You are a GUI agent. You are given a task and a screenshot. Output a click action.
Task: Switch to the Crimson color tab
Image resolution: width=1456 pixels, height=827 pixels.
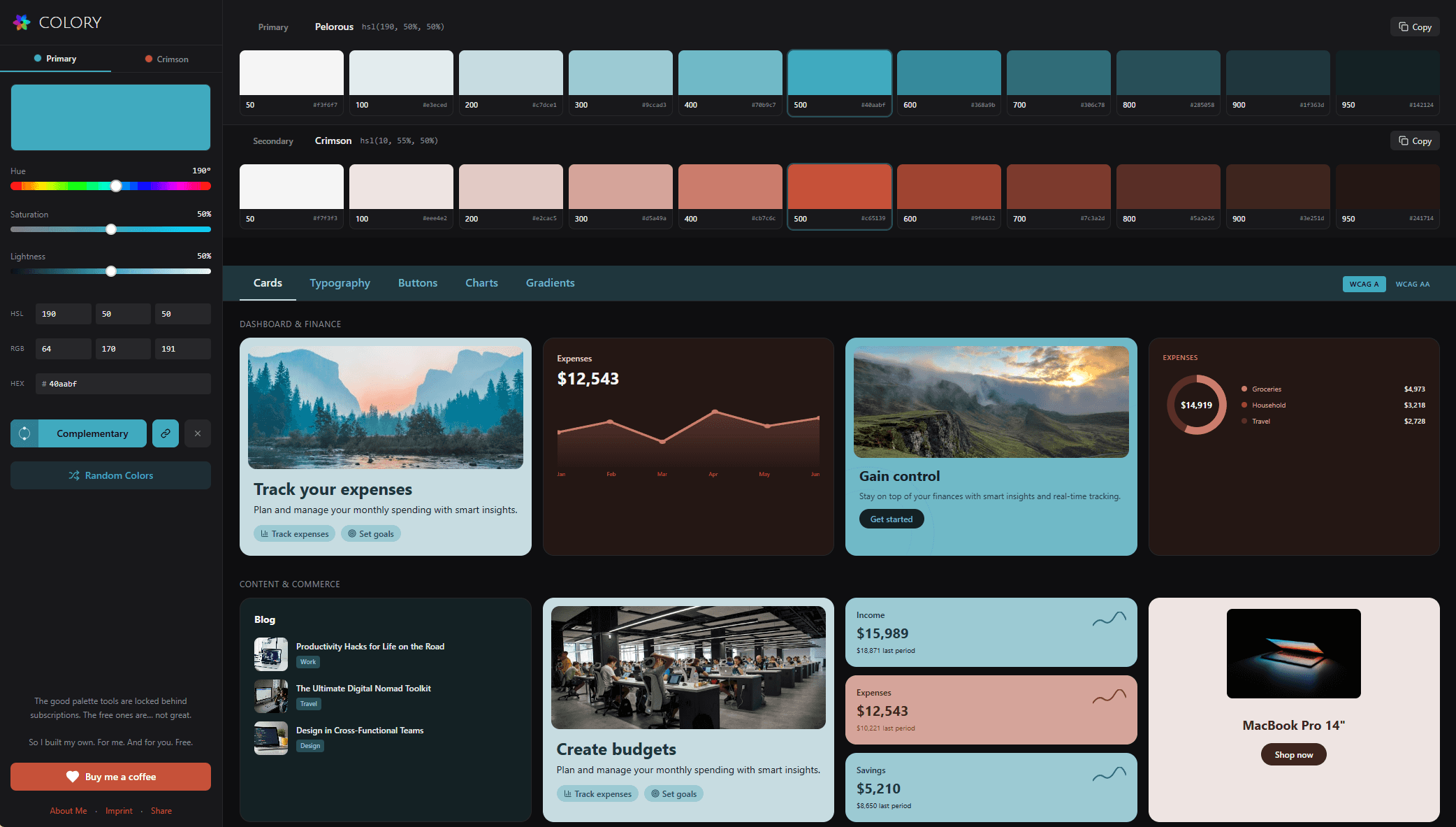click(166, 59)
